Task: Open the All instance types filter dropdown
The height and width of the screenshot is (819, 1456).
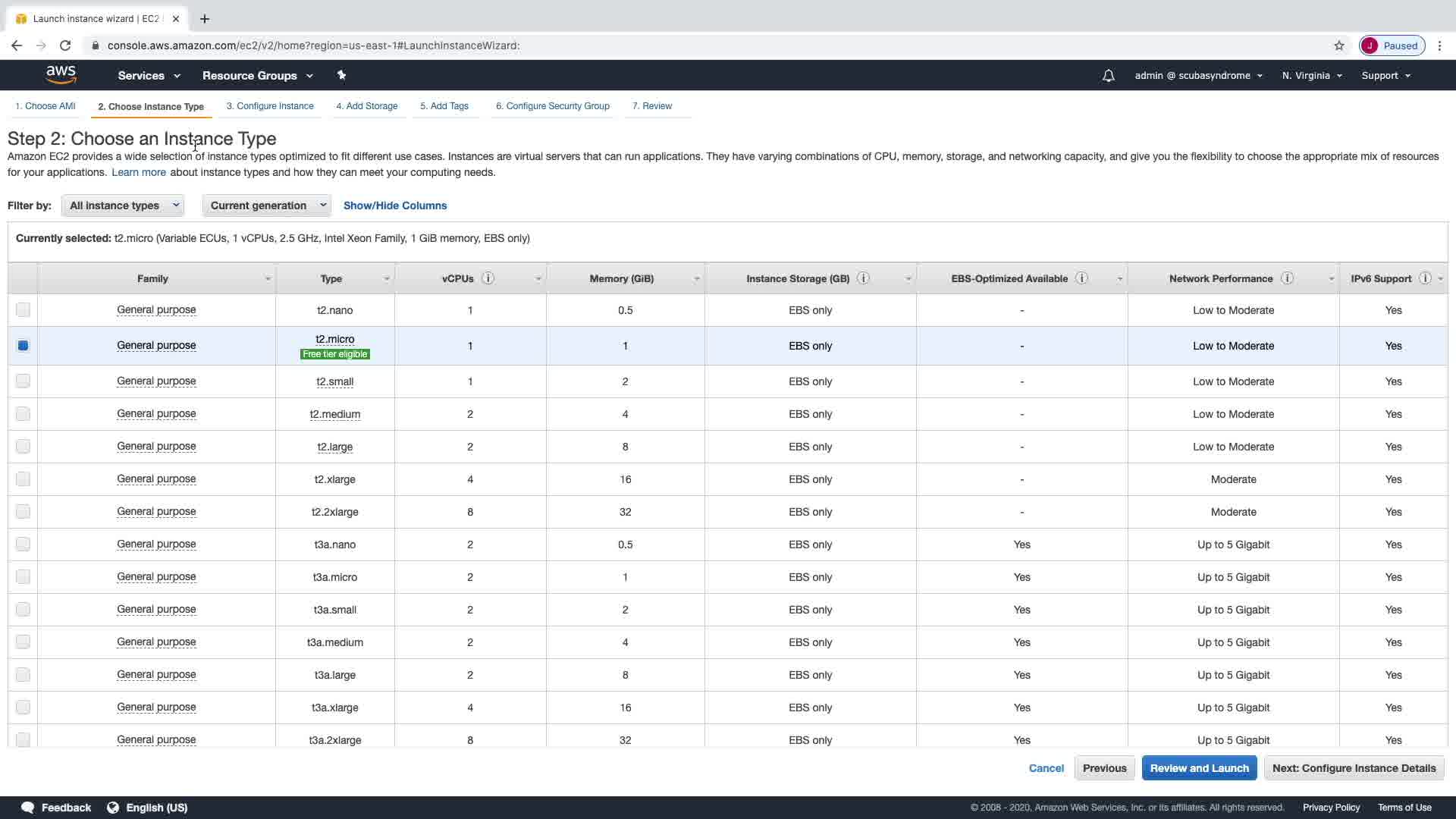Action: coord(123,206)
